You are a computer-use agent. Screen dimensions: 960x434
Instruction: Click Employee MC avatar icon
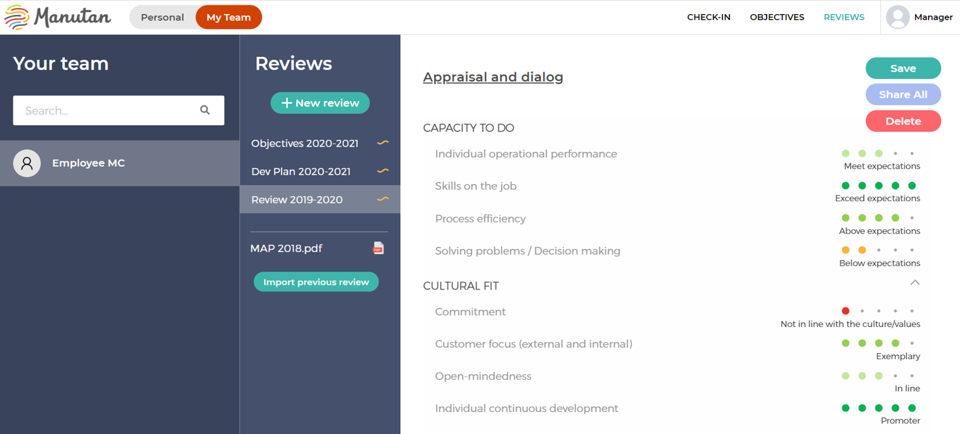click(27, 163)
